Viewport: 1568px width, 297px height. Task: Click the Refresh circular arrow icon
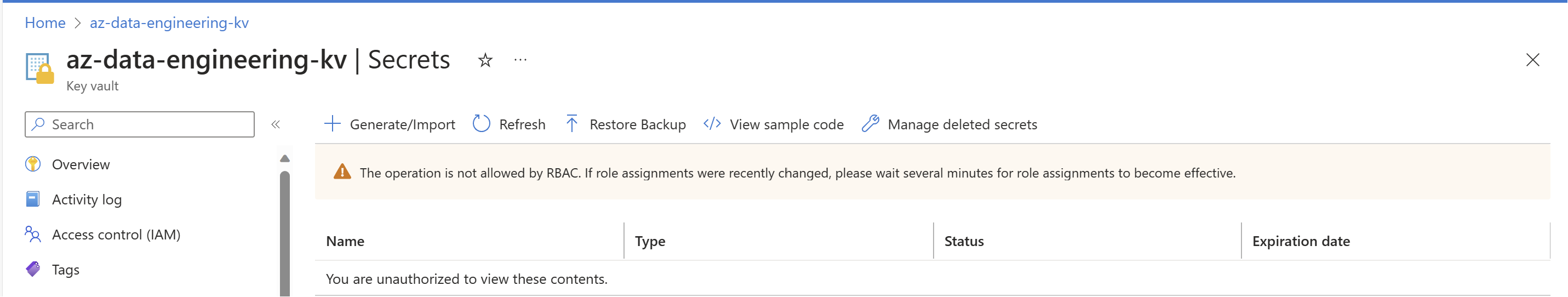pyautogui.click(x=481, y=124)
